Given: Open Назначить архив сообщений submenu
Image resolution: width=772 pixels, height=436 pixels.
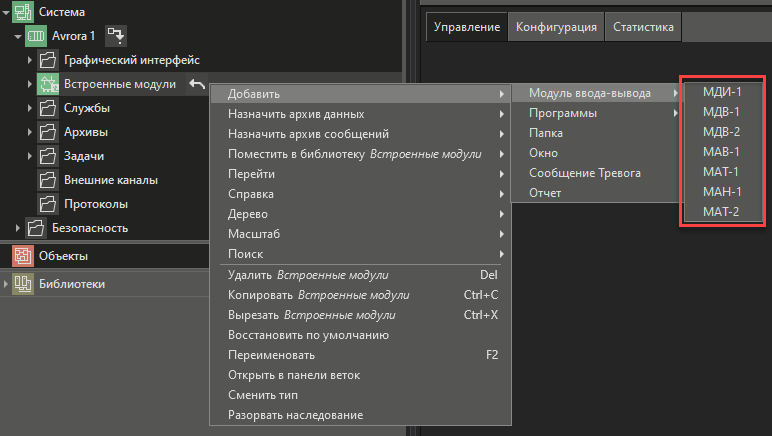Looking at the screenshot, I should tap(361, 134).
